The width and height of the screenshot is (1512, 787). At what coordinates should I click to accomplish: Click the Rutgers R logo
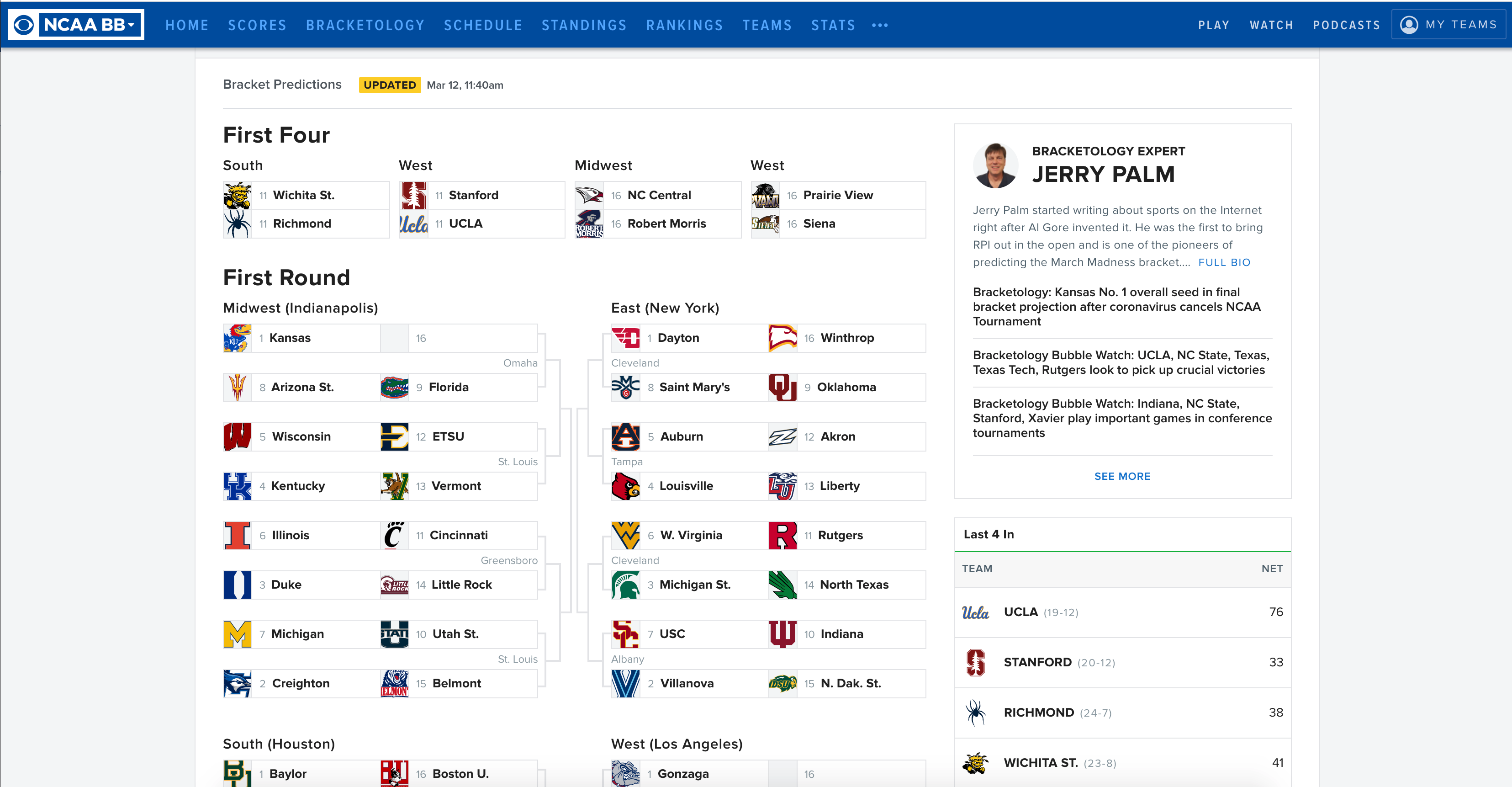point(783,536)
